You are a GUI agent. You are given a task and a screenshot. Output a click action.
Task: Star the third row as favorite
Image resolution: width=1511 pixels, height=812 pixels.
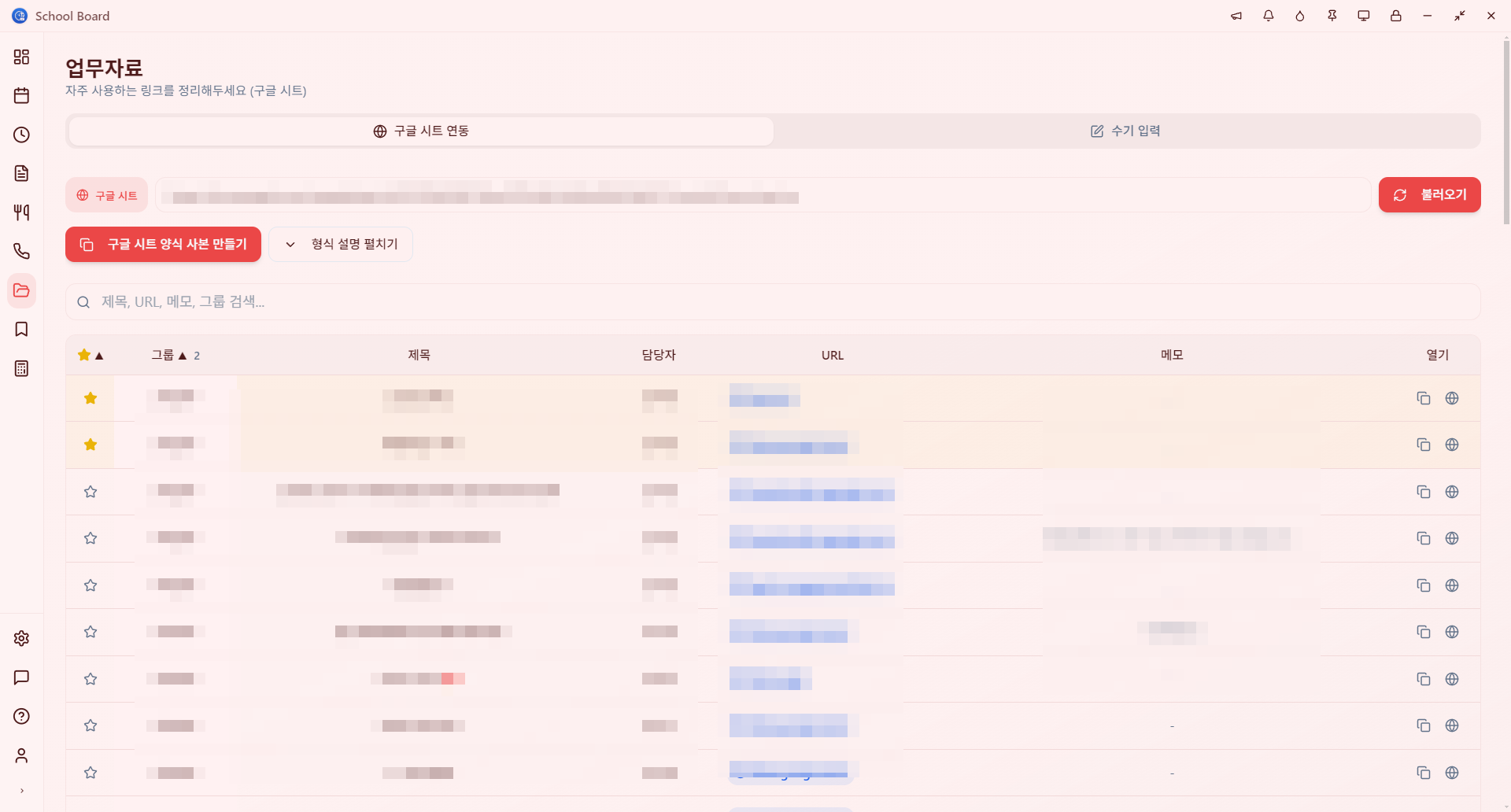click(x=91, y=492)
